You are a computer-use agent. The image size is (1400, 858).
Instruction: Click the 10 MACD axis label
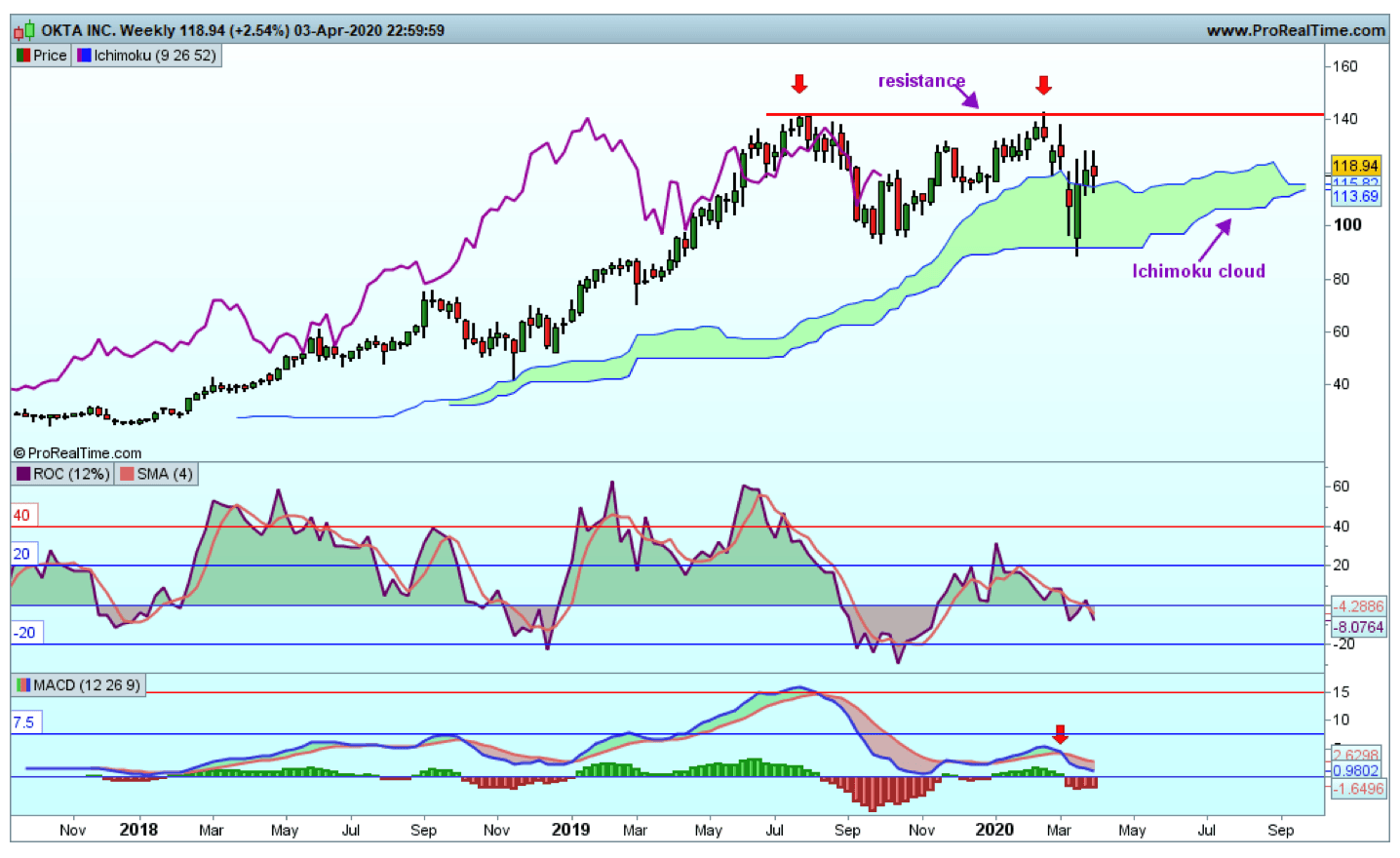pyautogui.click(x=1342, y=720)
